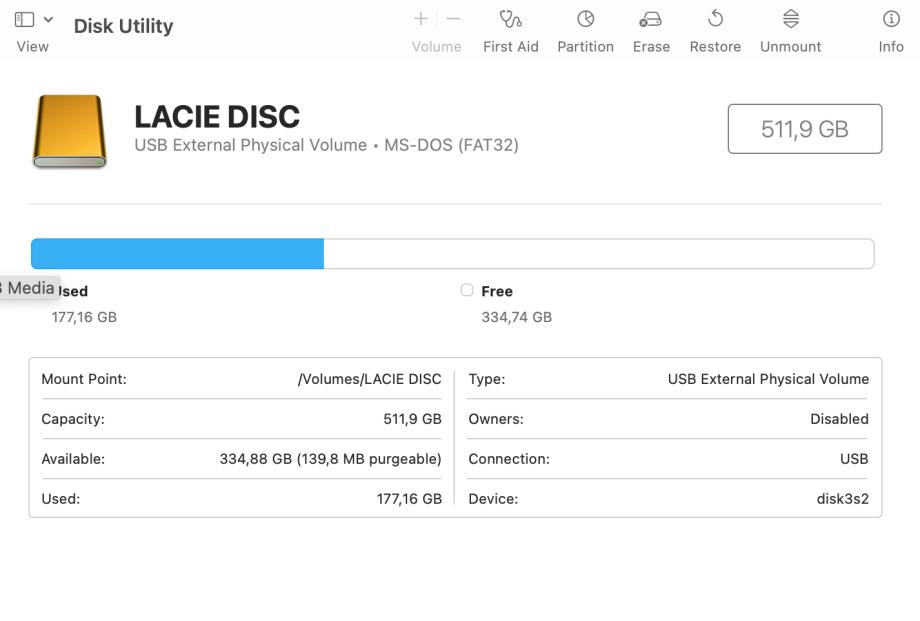Image resolution: width=920 pixels, height=621 pixels.
Task: Run First Aid stethoscope icon
Action: [x=510, y=19]
